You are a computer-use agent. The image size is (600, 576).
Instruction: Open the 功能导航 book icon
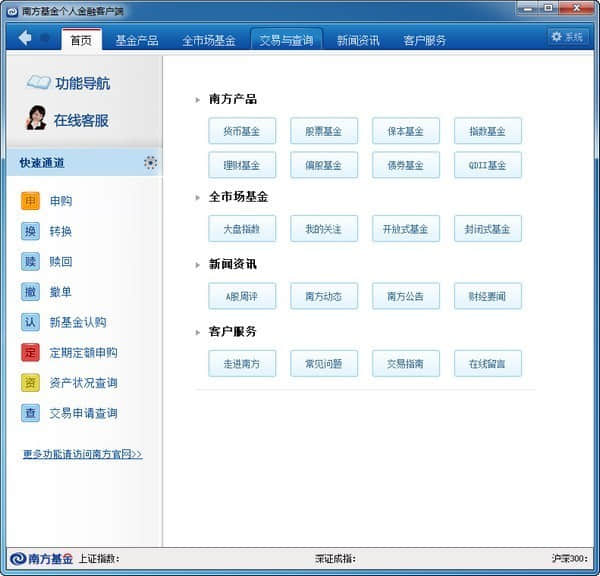click(x=38, y=82)
